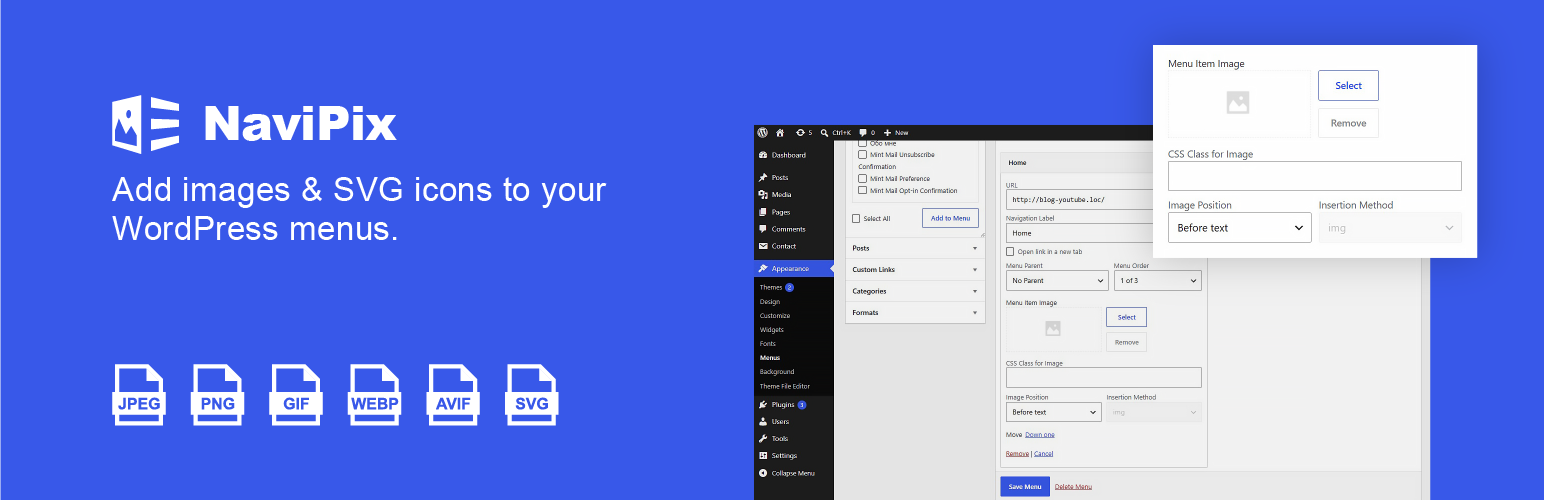Tick Mint Mail Unsubscribe Confirmation checkbox

pyautogui.click(x=862, y=155)
